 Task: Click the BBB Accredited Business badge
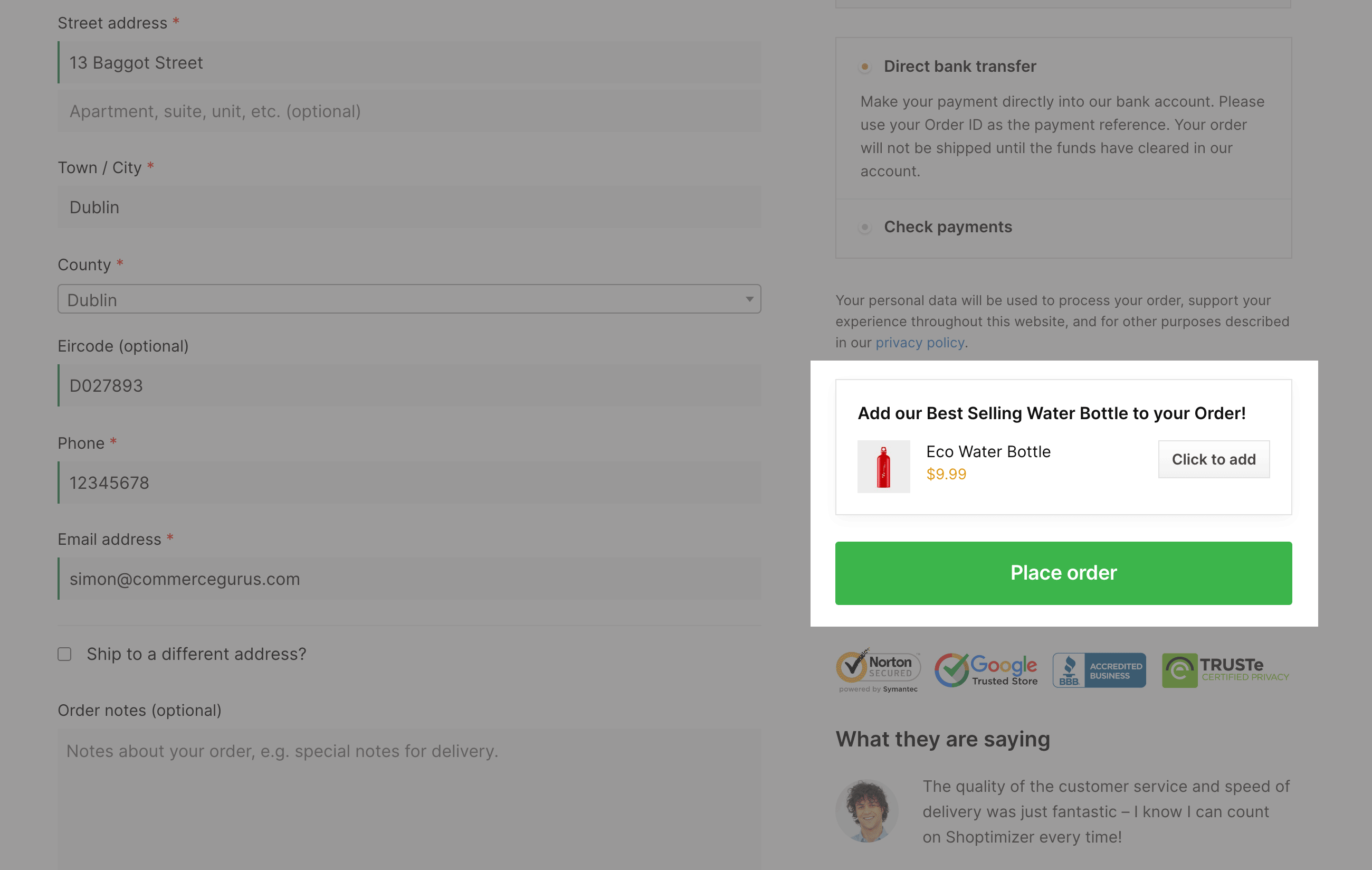click(1099, 670)
